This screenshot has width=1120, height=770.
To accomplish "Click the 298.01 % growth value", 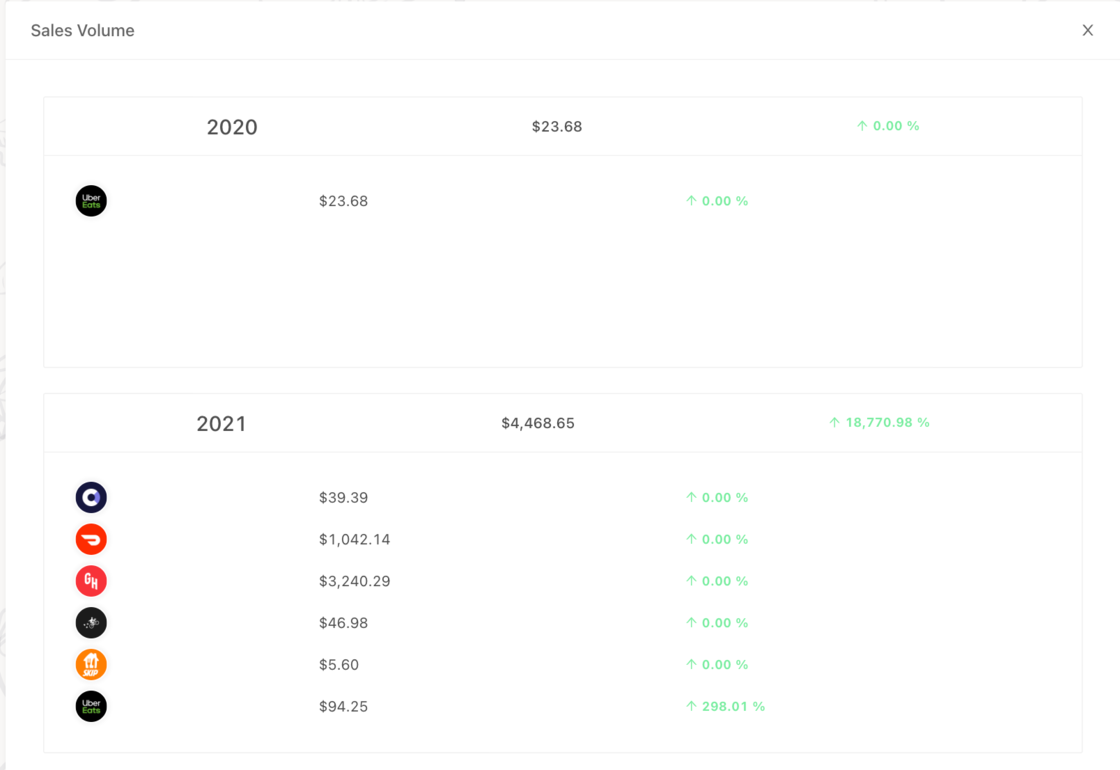I will click(725, 707).
